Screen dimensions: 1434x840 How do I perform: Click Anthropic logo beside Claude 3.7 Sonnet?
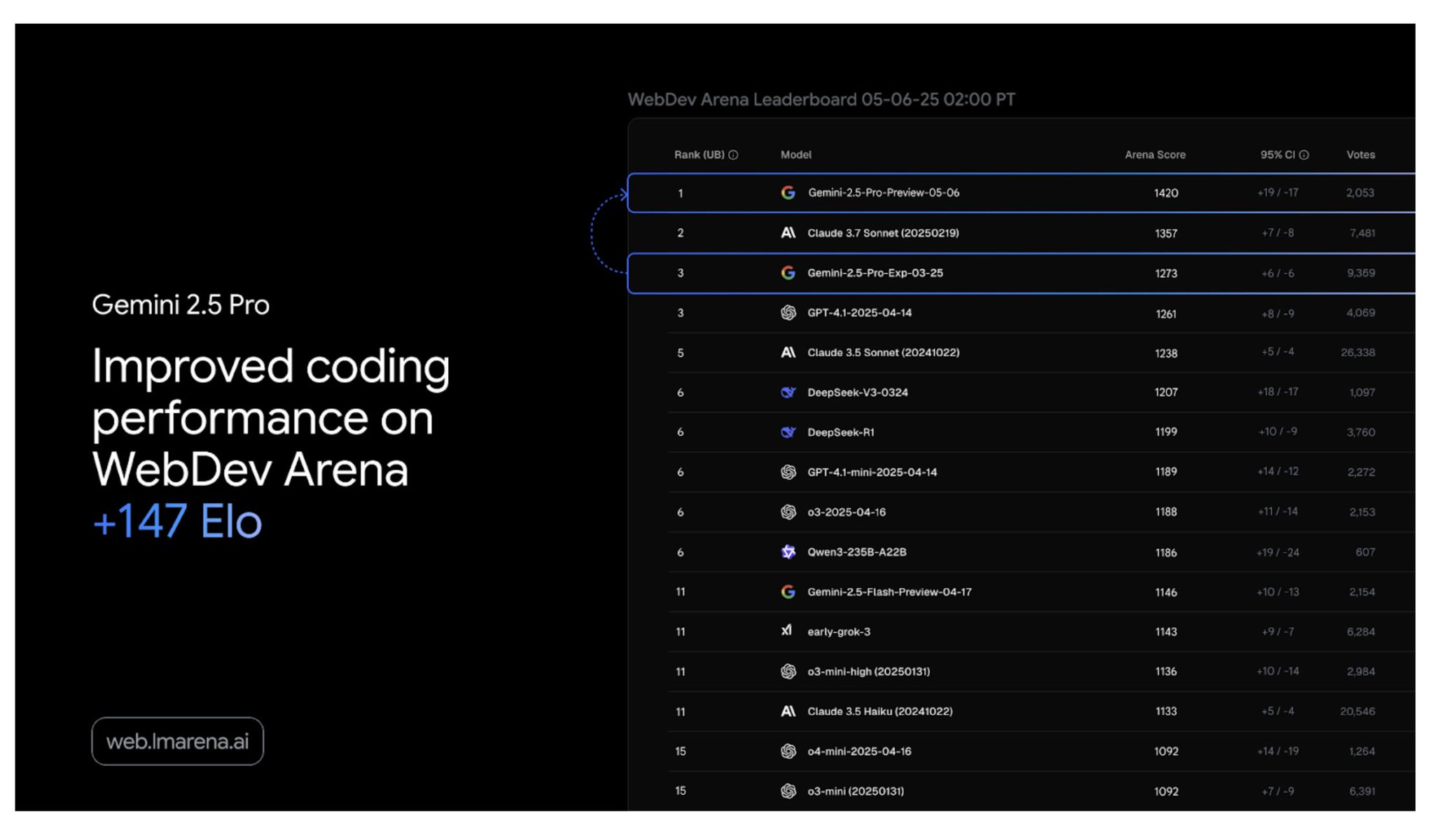pyautogui.click(x=788, y=232)
